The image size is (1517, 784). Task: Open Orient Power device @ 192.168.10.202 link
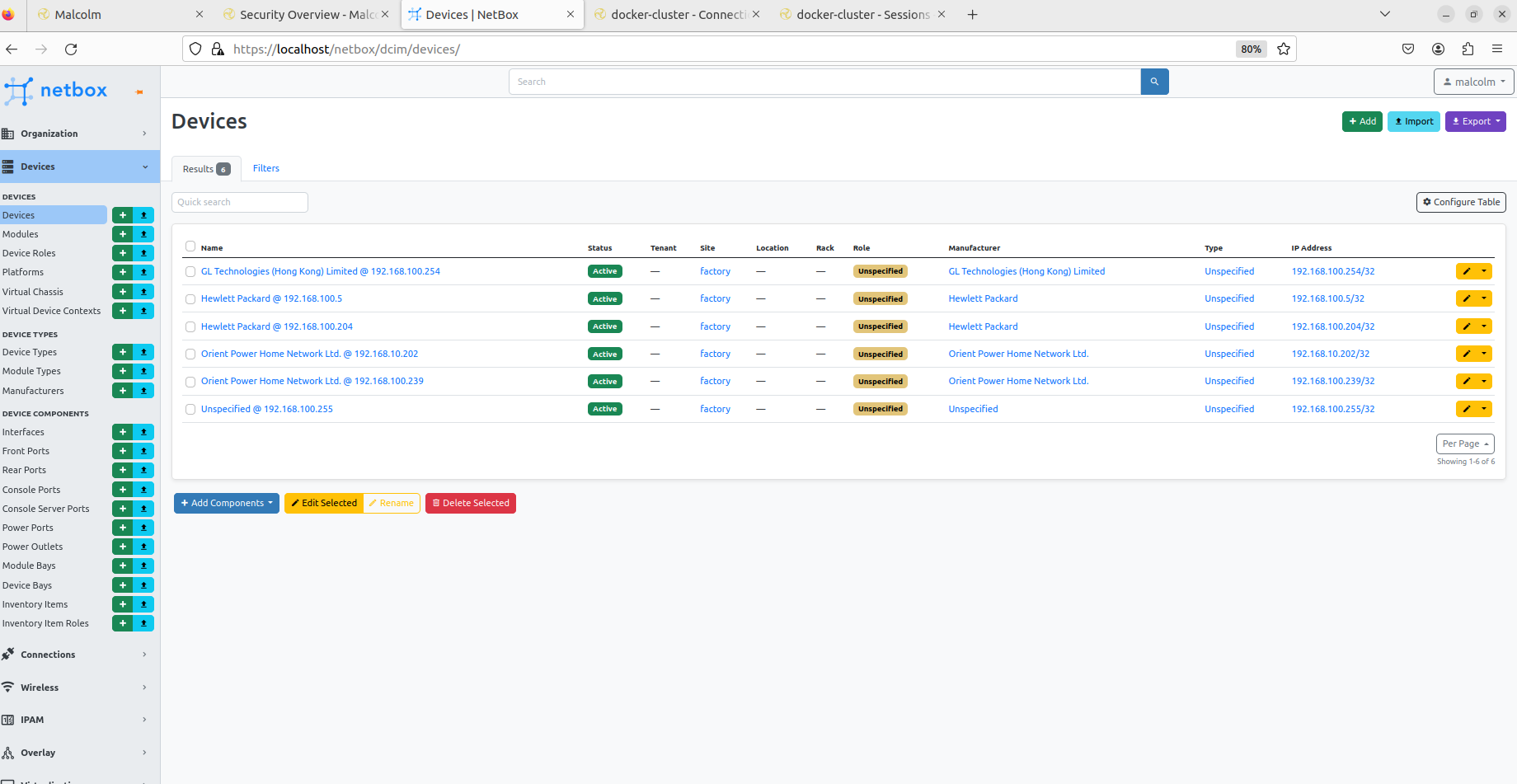tap(309, 354)
